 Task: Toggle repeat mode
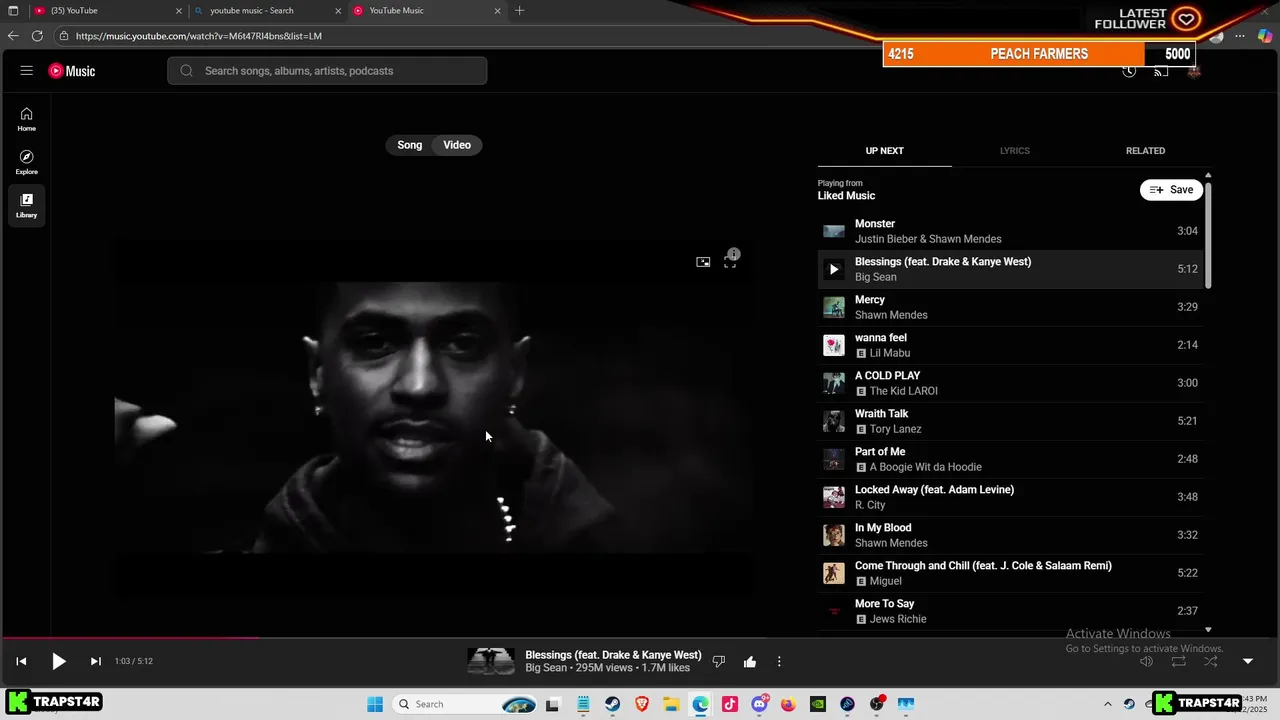point(1179,661)
